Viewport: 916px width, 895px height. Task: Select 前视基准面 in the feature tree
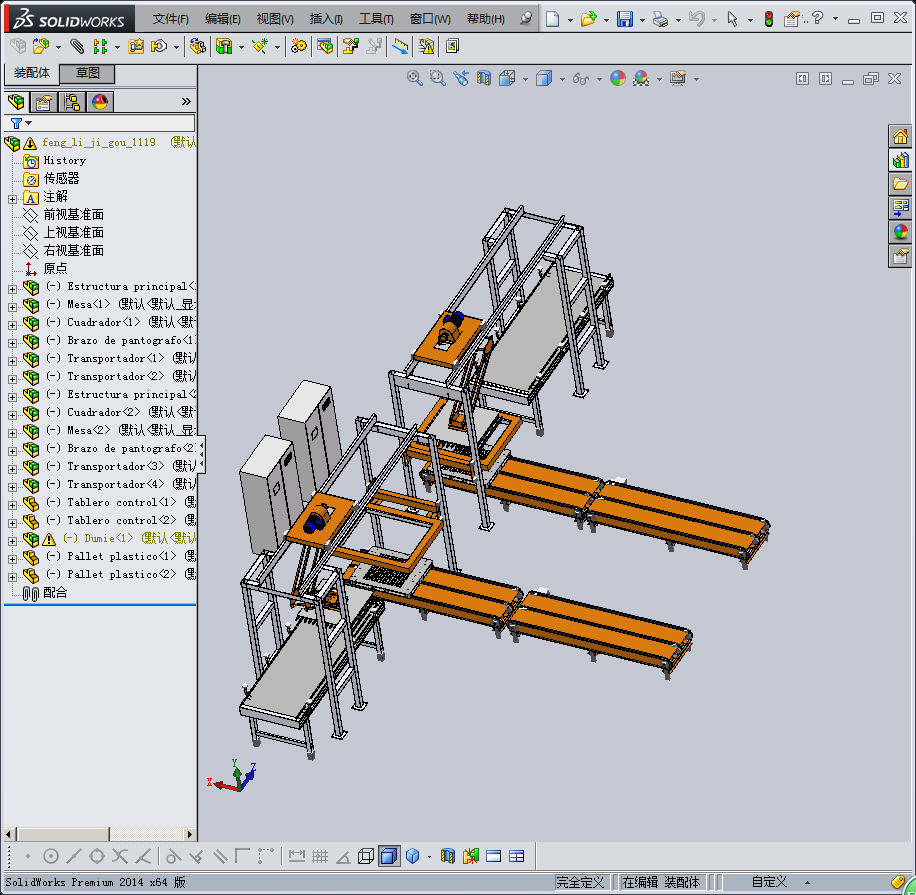pos(73,215)
